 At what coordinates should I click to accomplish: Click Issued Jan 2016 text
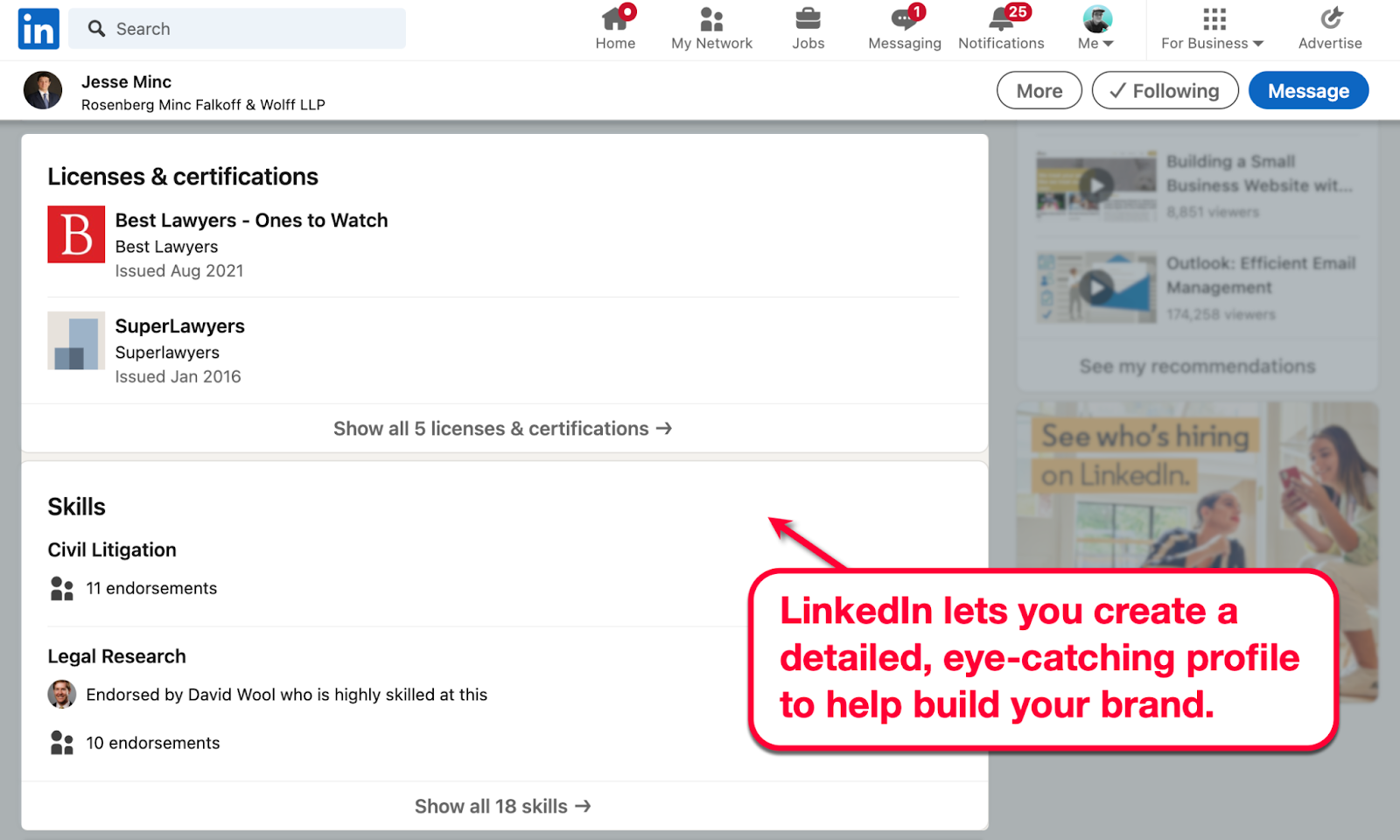(178, 377)
